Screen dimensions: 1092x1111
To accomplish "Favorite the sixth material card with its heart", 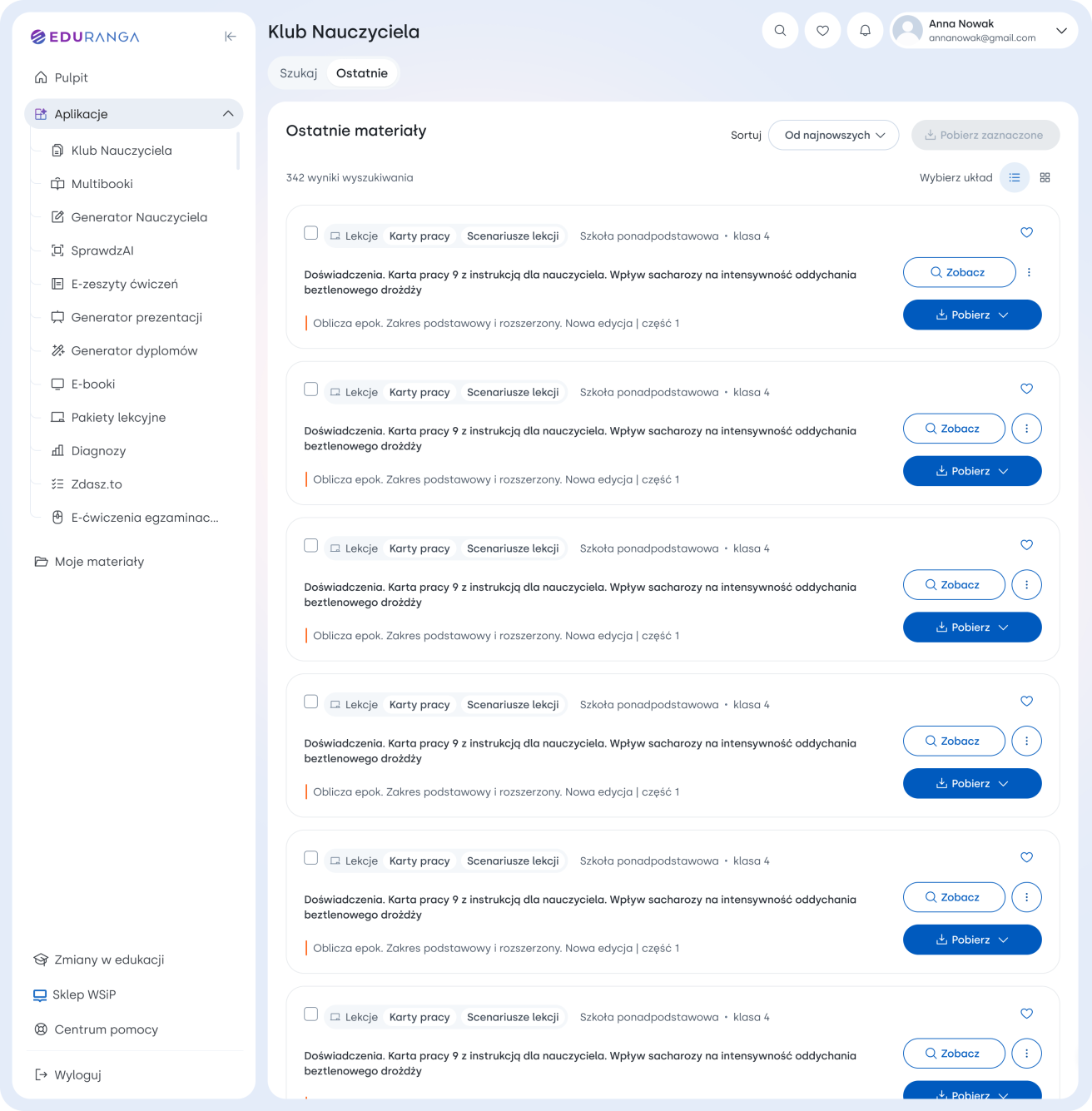I will pyautogui.click(x=1026, y=1014).
